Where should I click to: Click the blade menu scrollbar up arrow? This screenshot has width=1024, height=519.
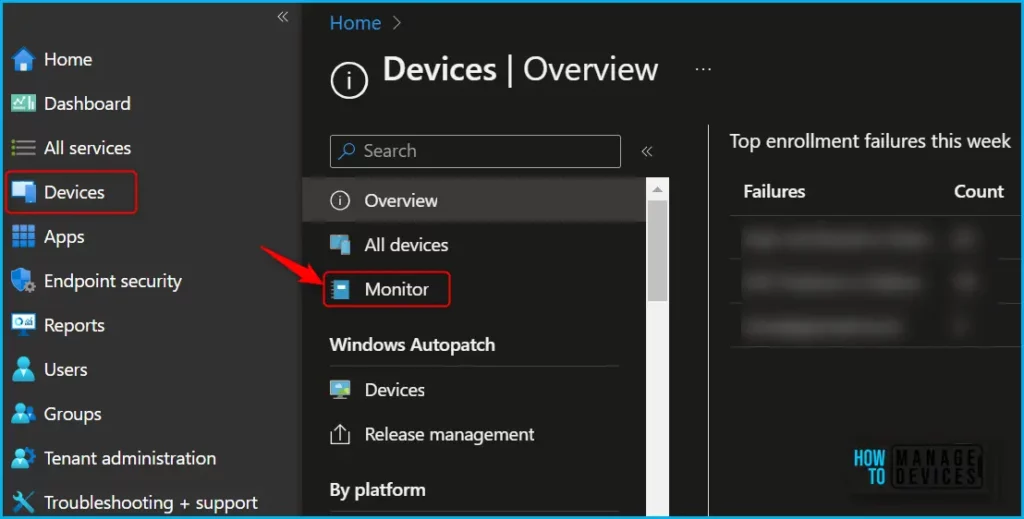click(x=658, y=189)
